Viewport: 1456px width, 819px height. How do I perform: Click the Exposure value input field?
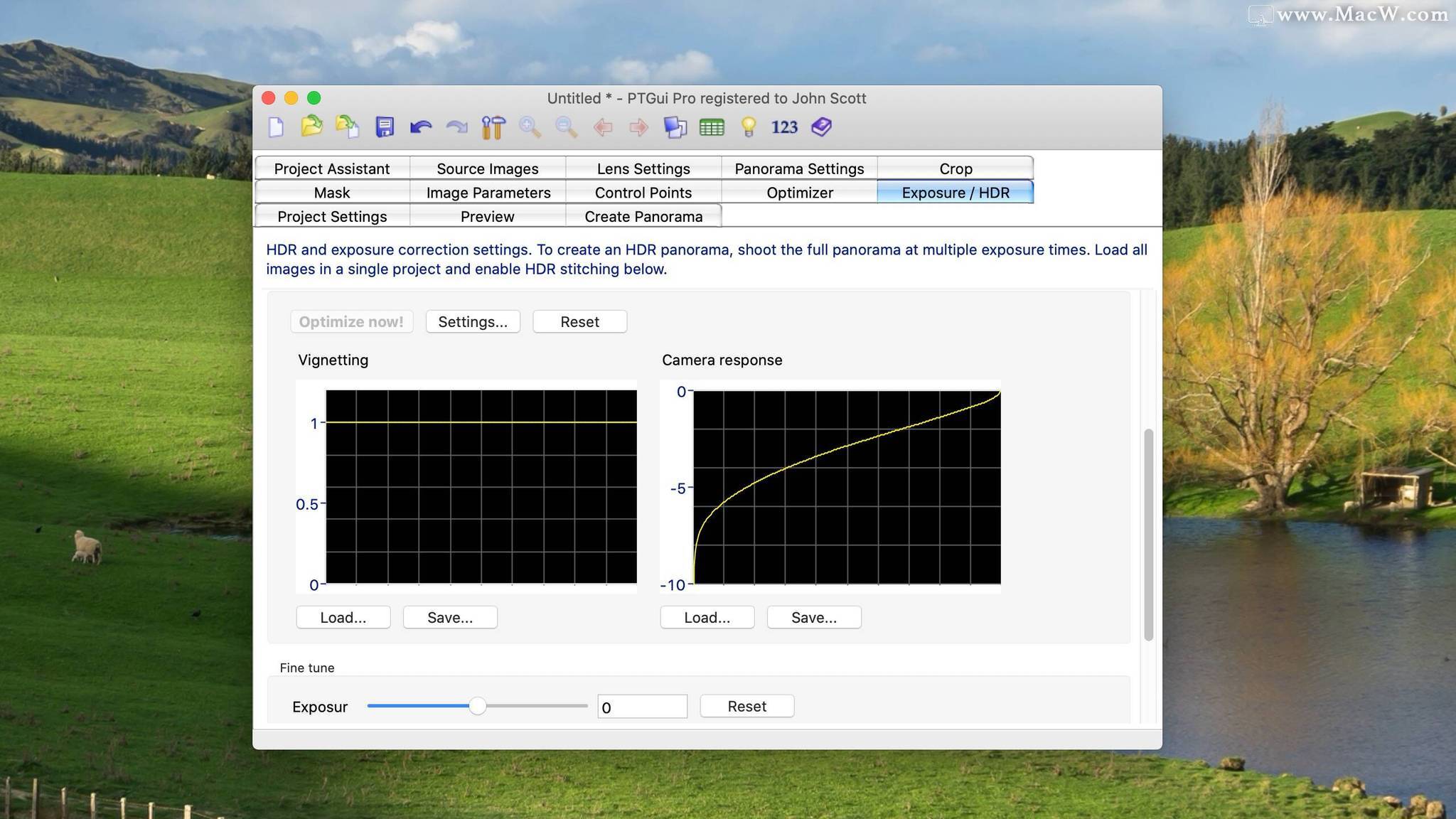pos(642,707)
